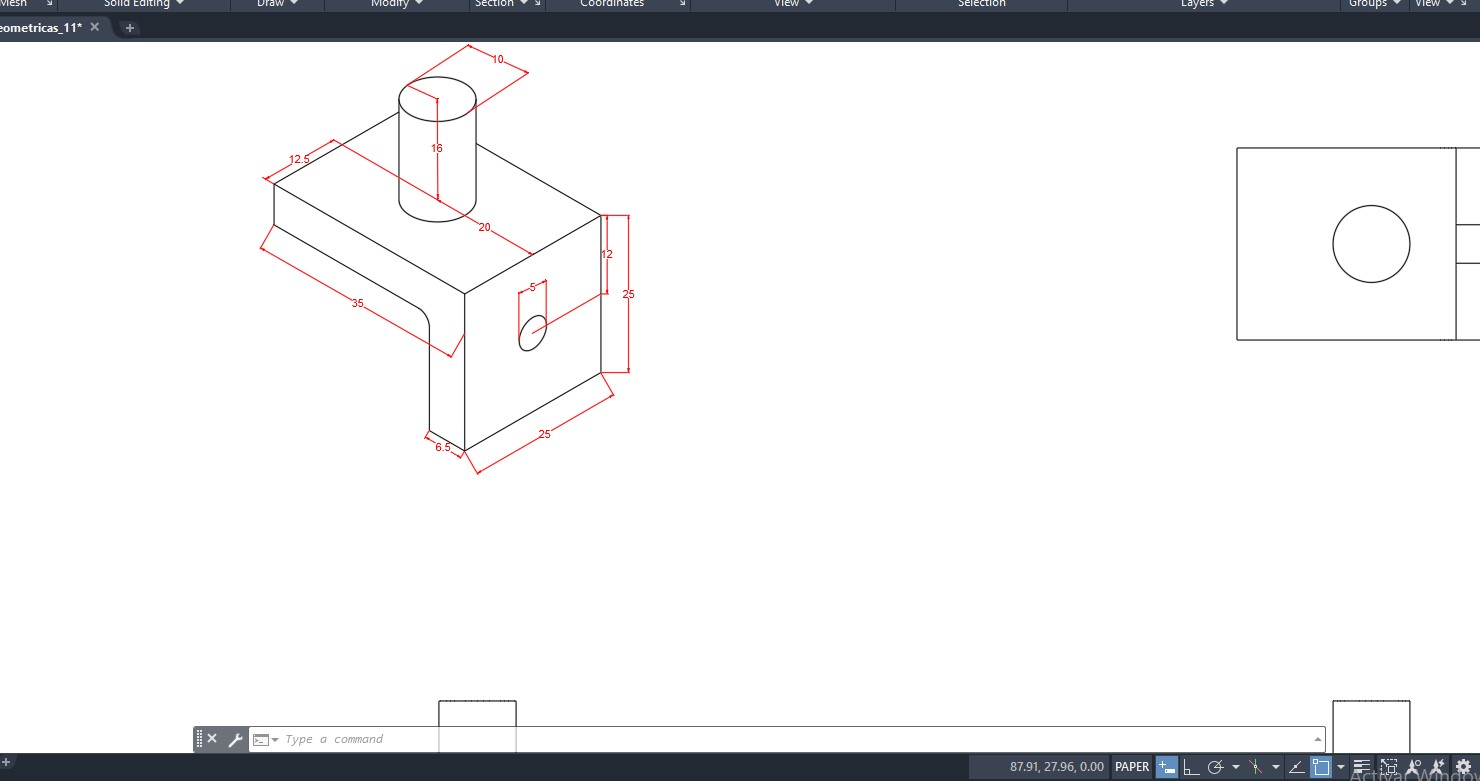The height and width of the screenshot is (781, 1480).
Task: Toggle dynamic input in status bar
Action: (1166, 767)
